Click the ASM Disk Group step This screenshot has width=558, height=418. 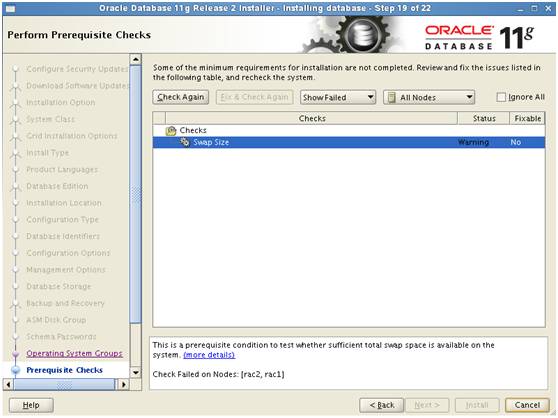pos(56,320)
